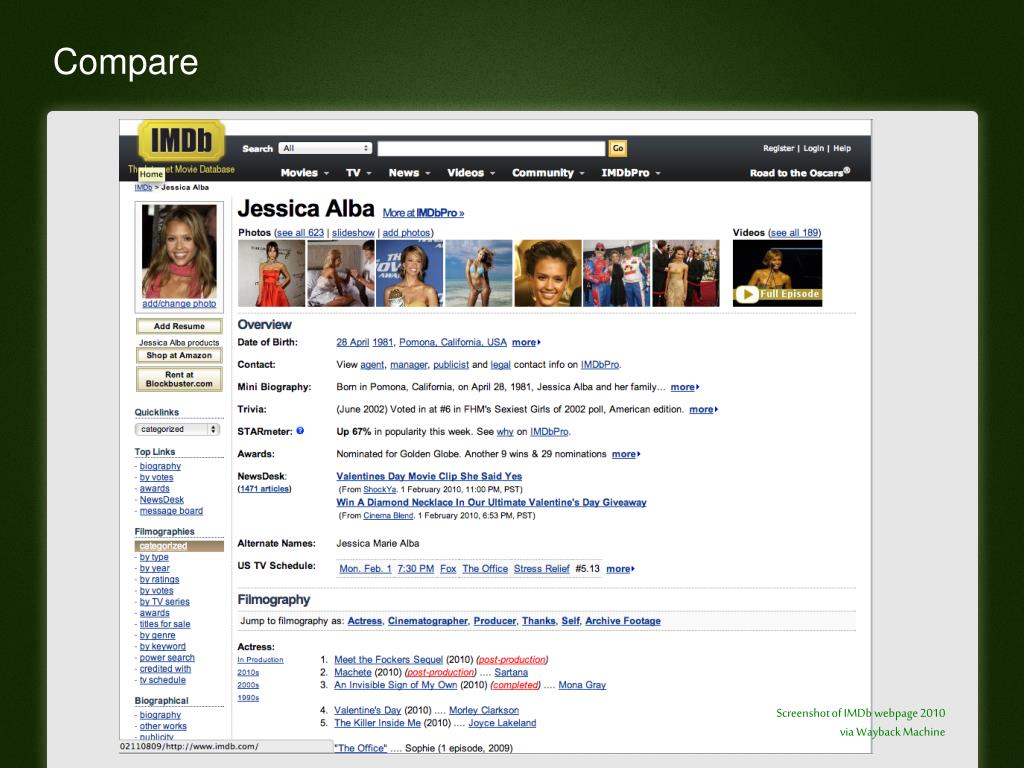Image resolution: width=1024 pixels, height=768 pixels.
Task: Open Valentines Day Movie Clip news article
Action: 429,476
